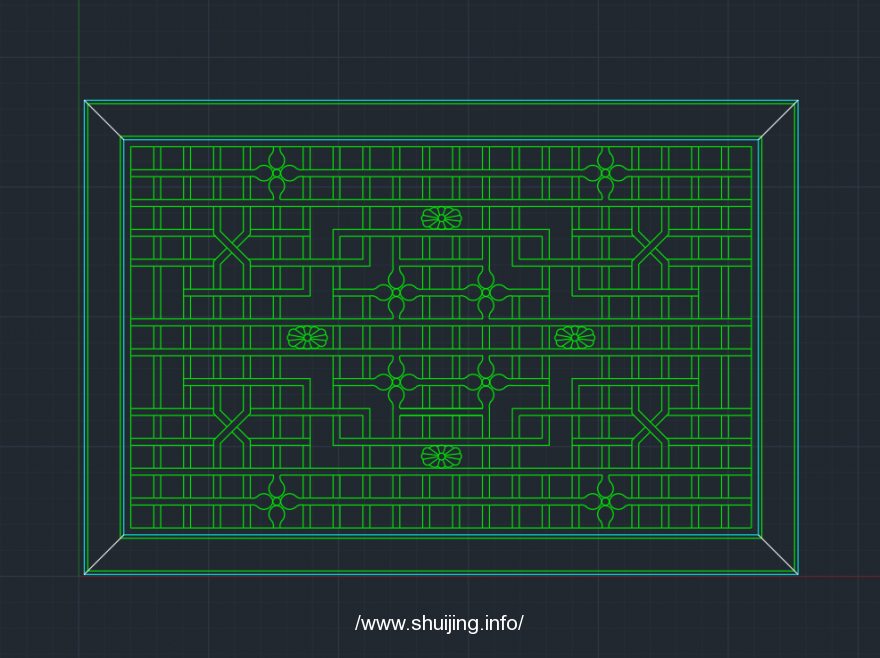Pick the central lower-left four-petal knot
Image resolution: width=880 pixels, height=658 pixels.
coord(396,382)
